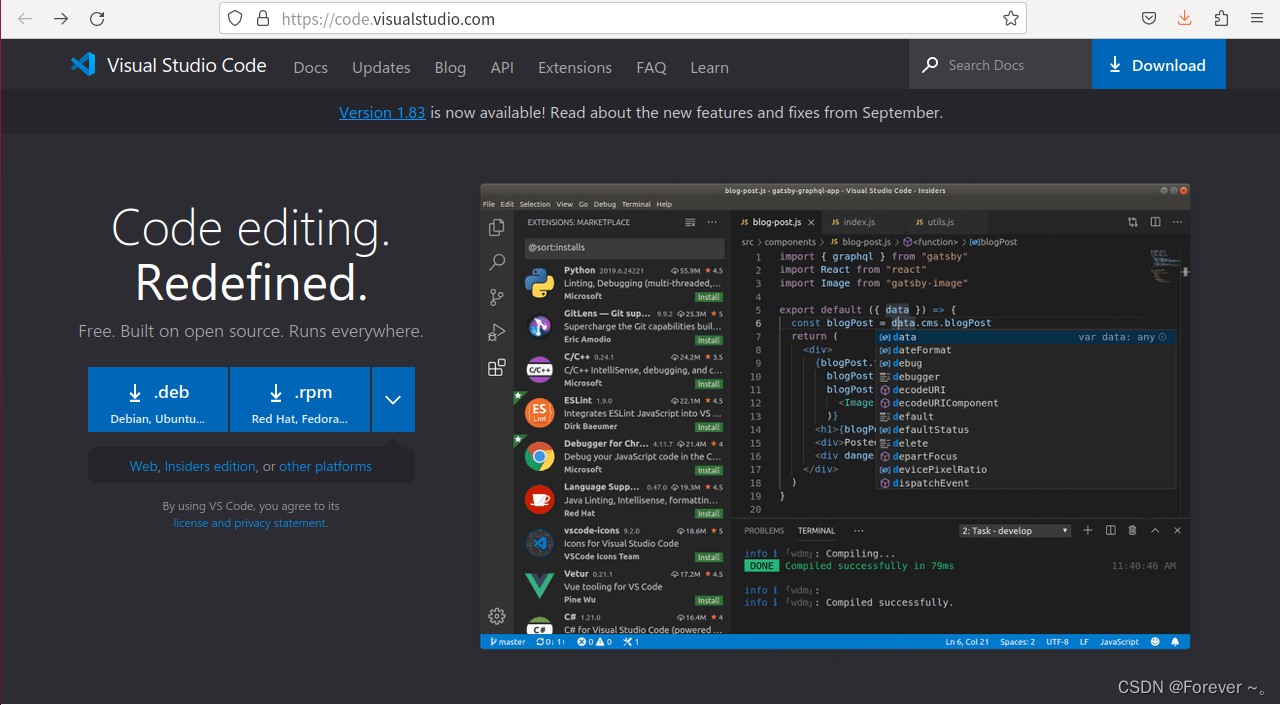Switch to the blog-post.js tab
The image size is (1280, 705).
click(x=777, y=222)
